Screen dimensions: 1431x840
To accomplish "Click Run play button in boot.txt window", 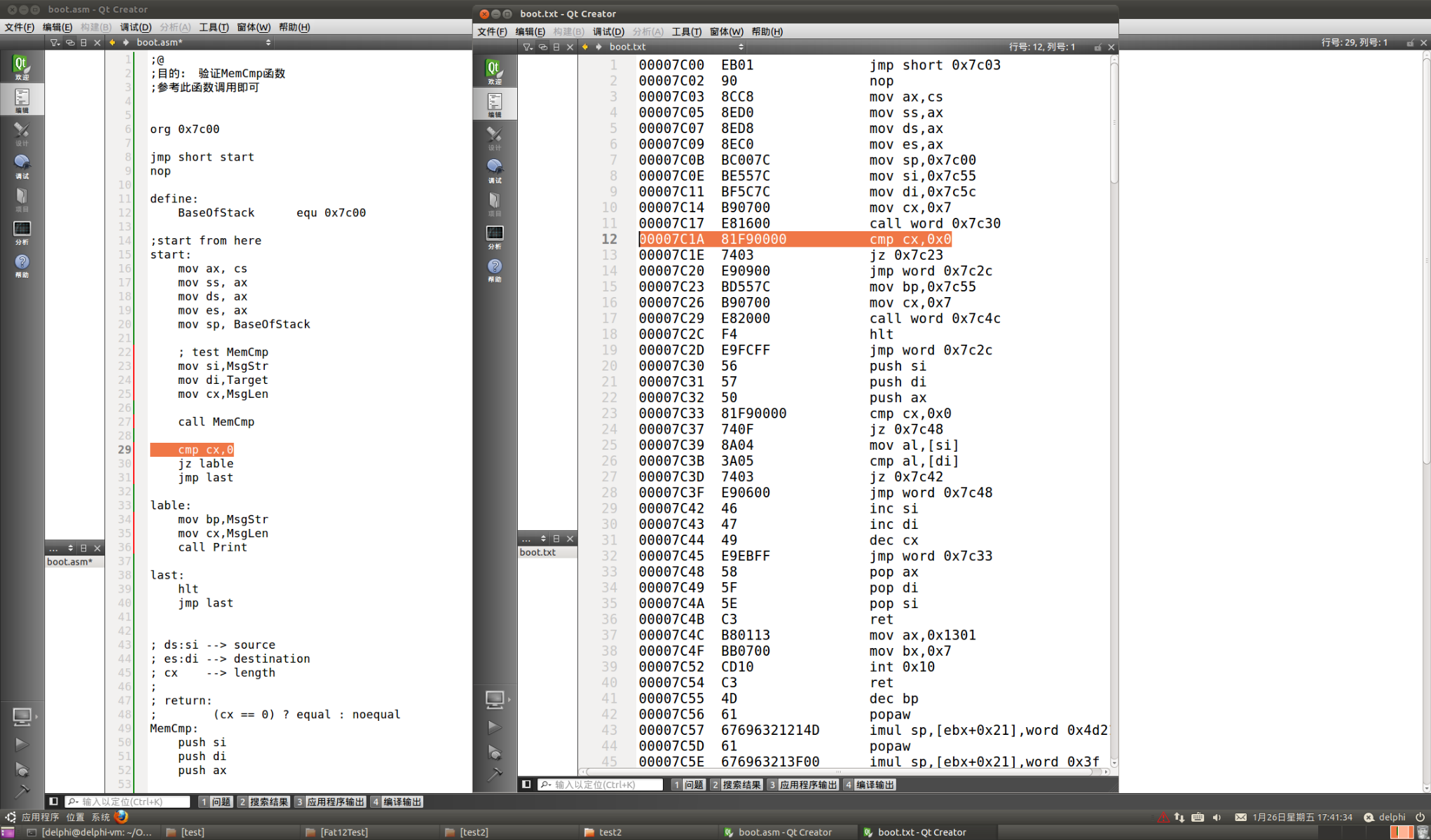I will coord(494,727).
